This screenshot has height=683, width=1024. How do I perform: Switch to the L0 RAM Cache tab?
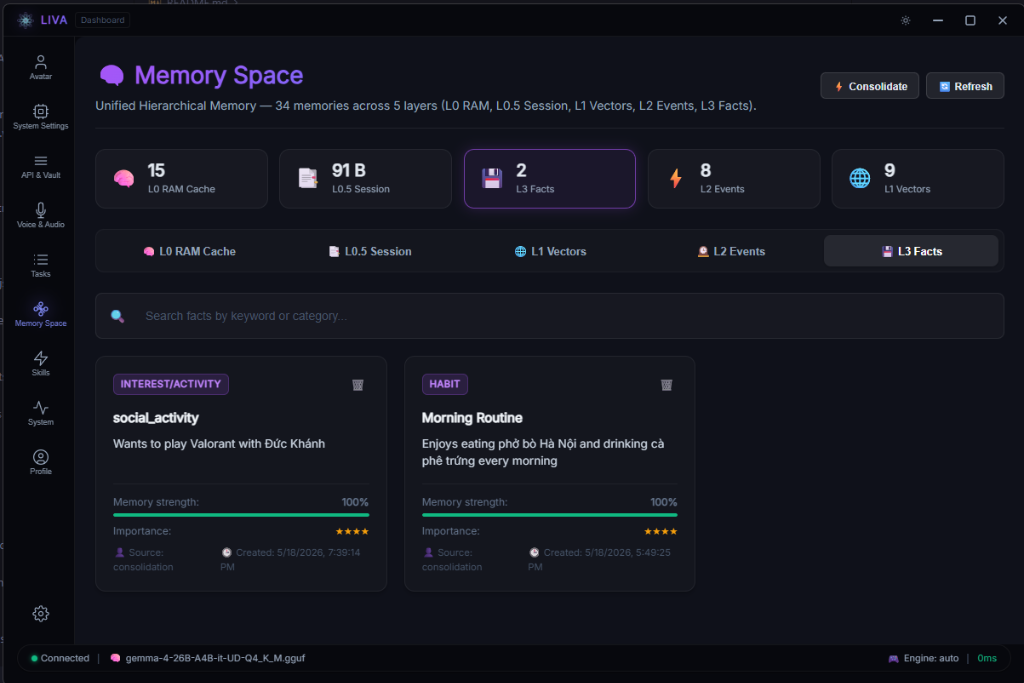coord(189,251)
